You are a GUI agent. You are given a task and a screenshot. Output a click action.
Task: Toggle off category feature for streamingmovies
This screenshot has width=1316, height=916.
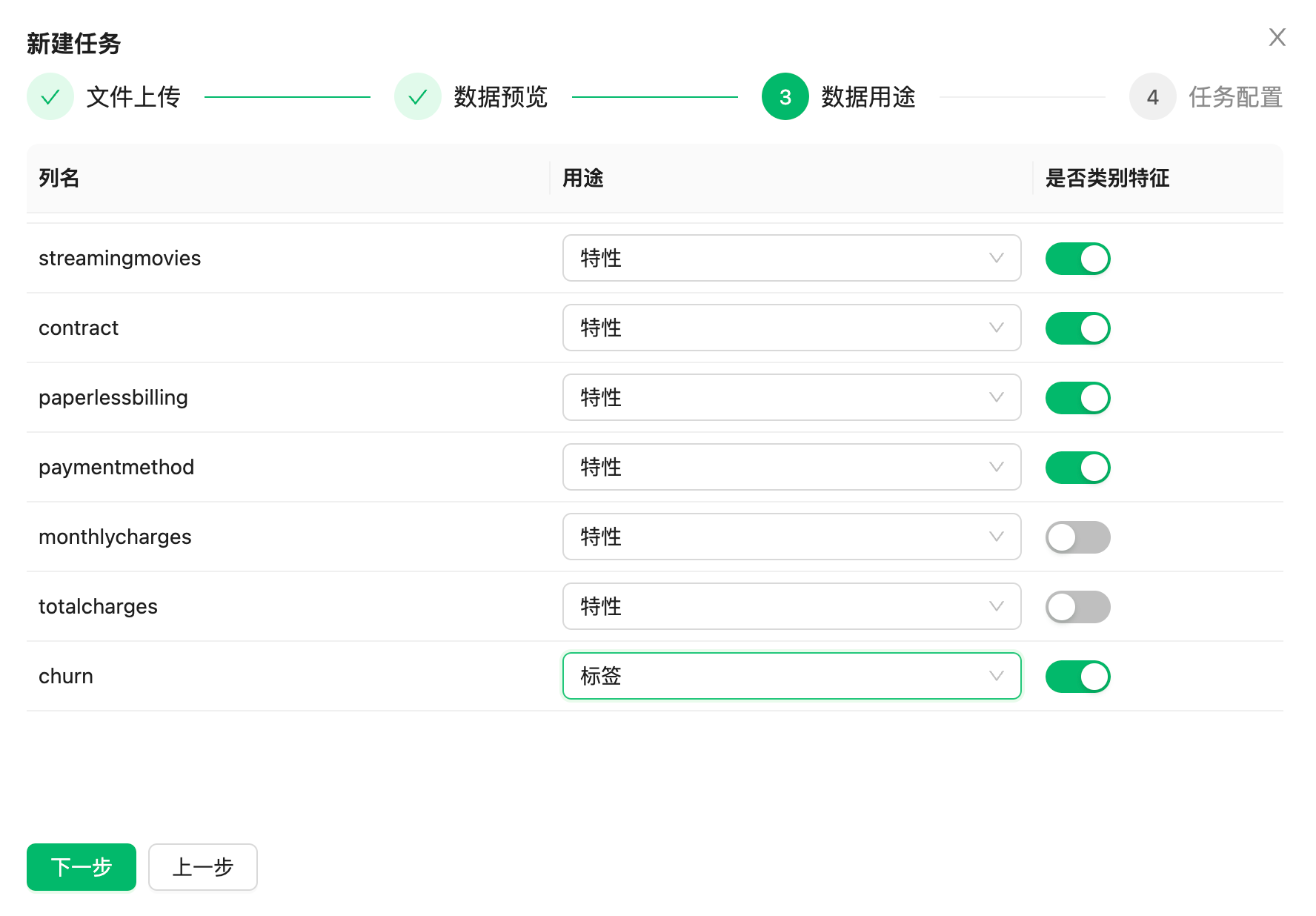[1077, 259]
